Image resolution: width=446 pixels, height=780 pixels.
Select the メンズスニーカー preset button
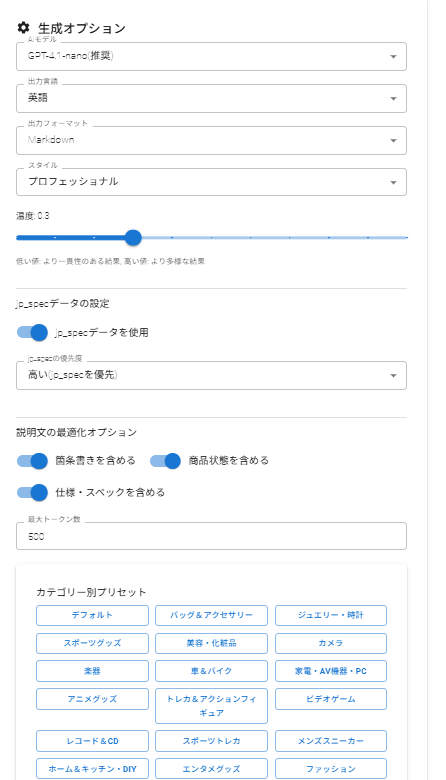pyautogui.click(x=331, y=741)
